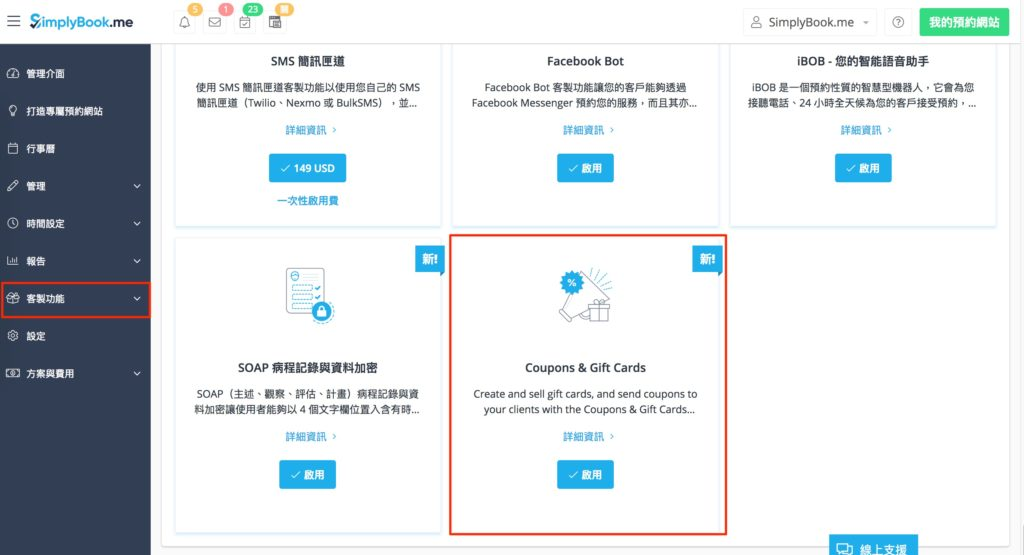This screenshot has width=1024, height=555.
Task: Open 詳細資訊 link for Facebook Bot
Action: point(588,130)
